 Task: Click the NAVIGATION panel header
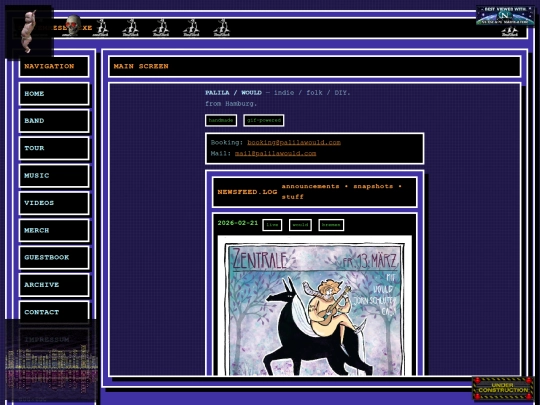pos(54,66)
